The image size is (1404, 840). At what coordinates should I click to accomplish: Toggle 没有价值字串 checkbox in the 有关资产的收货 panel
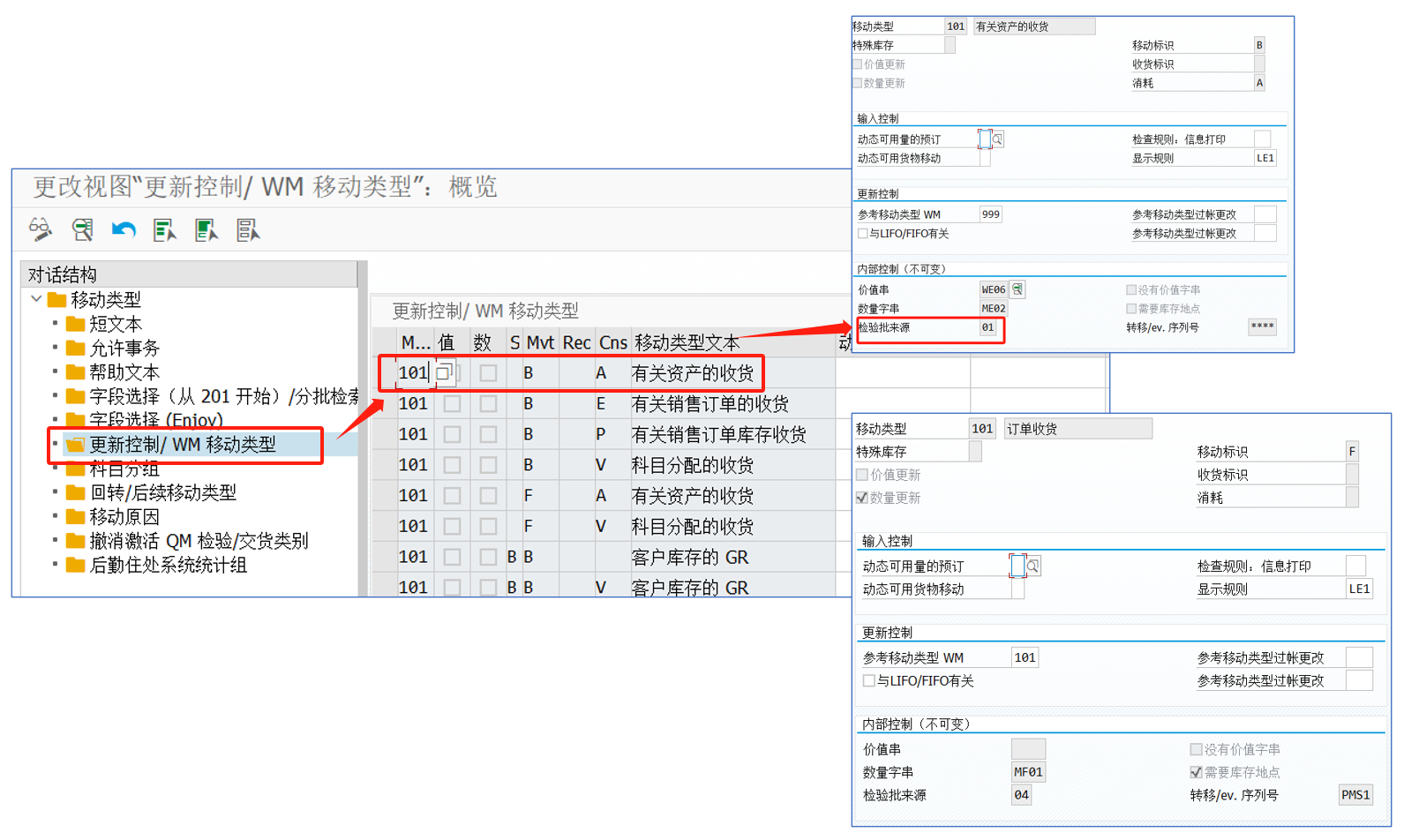click(x=1130, y=289)
